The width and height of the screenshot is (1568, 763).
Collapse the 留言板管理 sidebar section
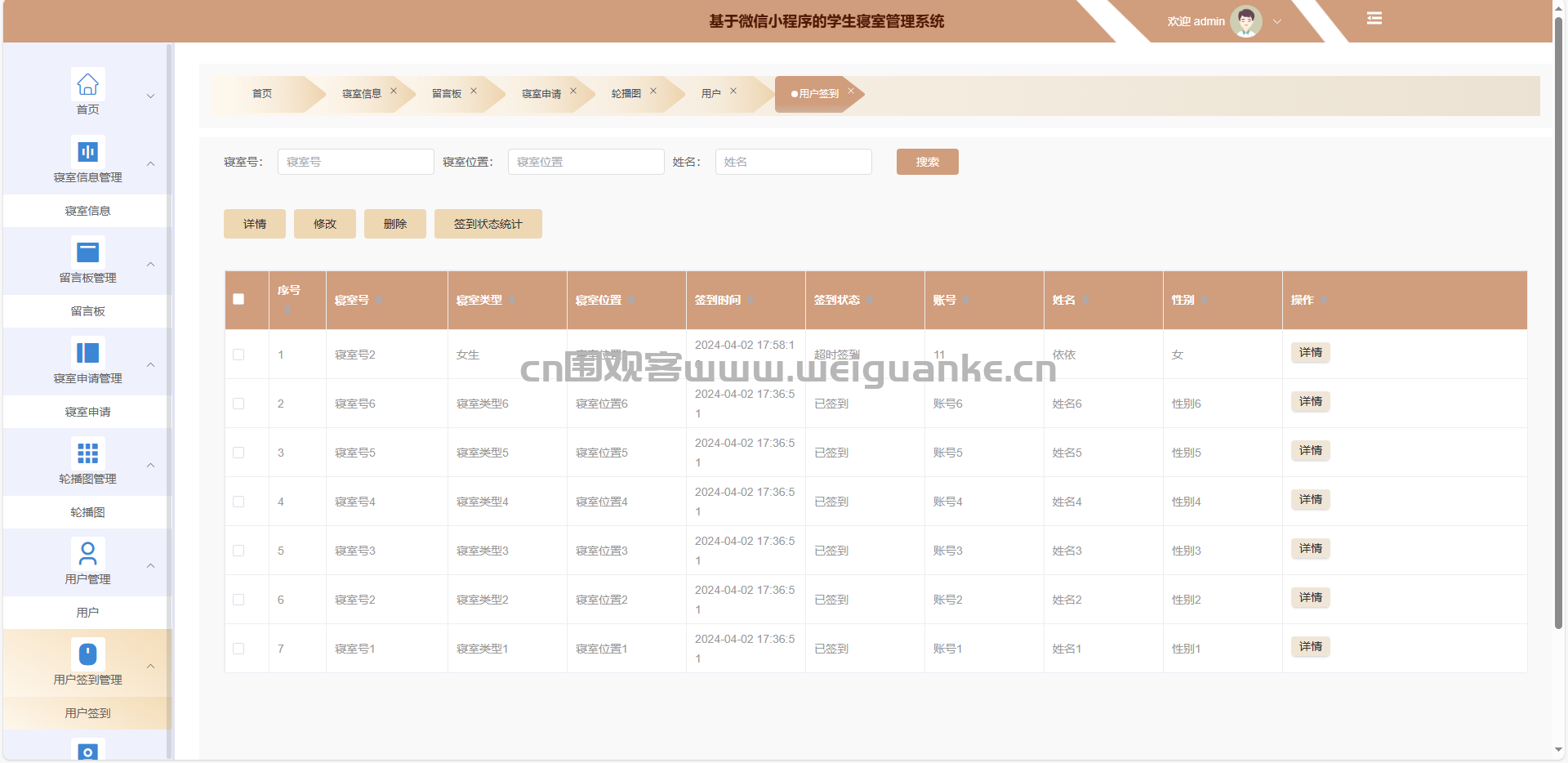pyautogui.click(x=150, y=265)
